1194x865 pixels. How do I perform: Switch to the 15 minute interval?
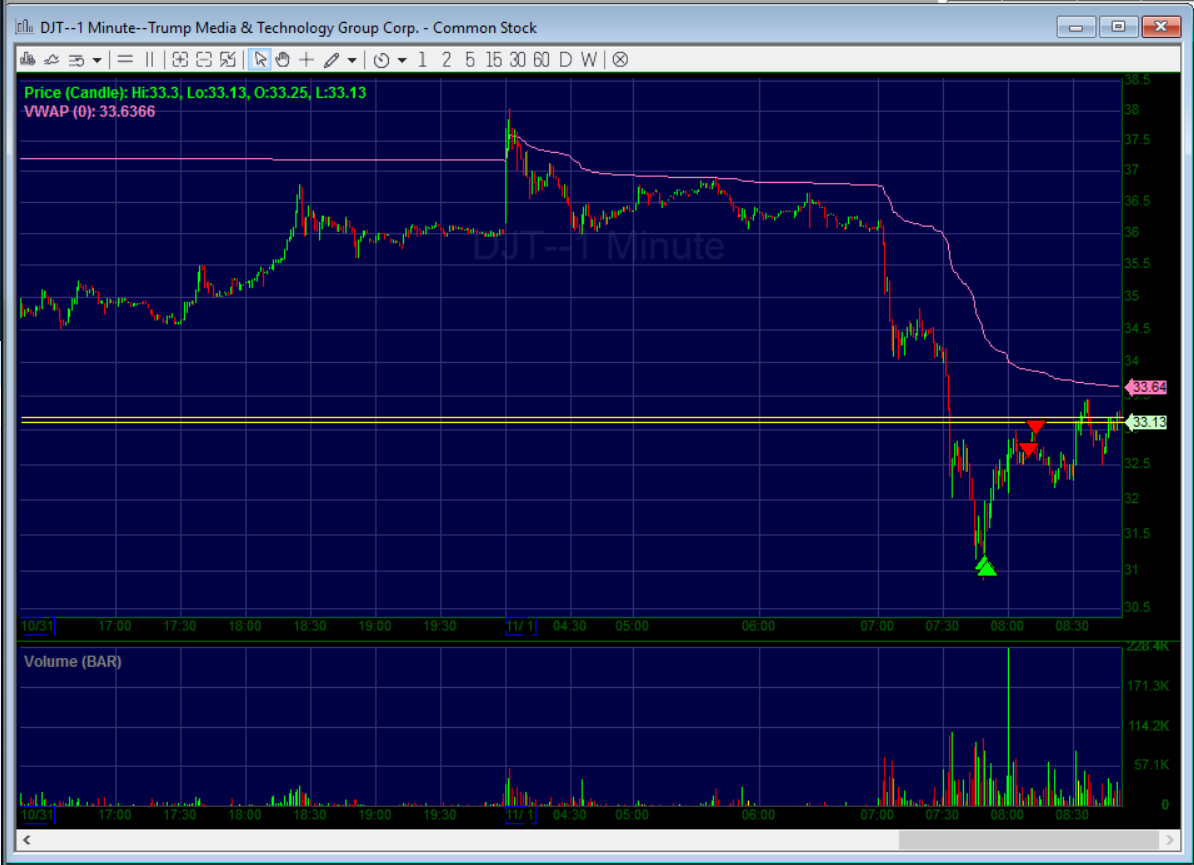493,59
